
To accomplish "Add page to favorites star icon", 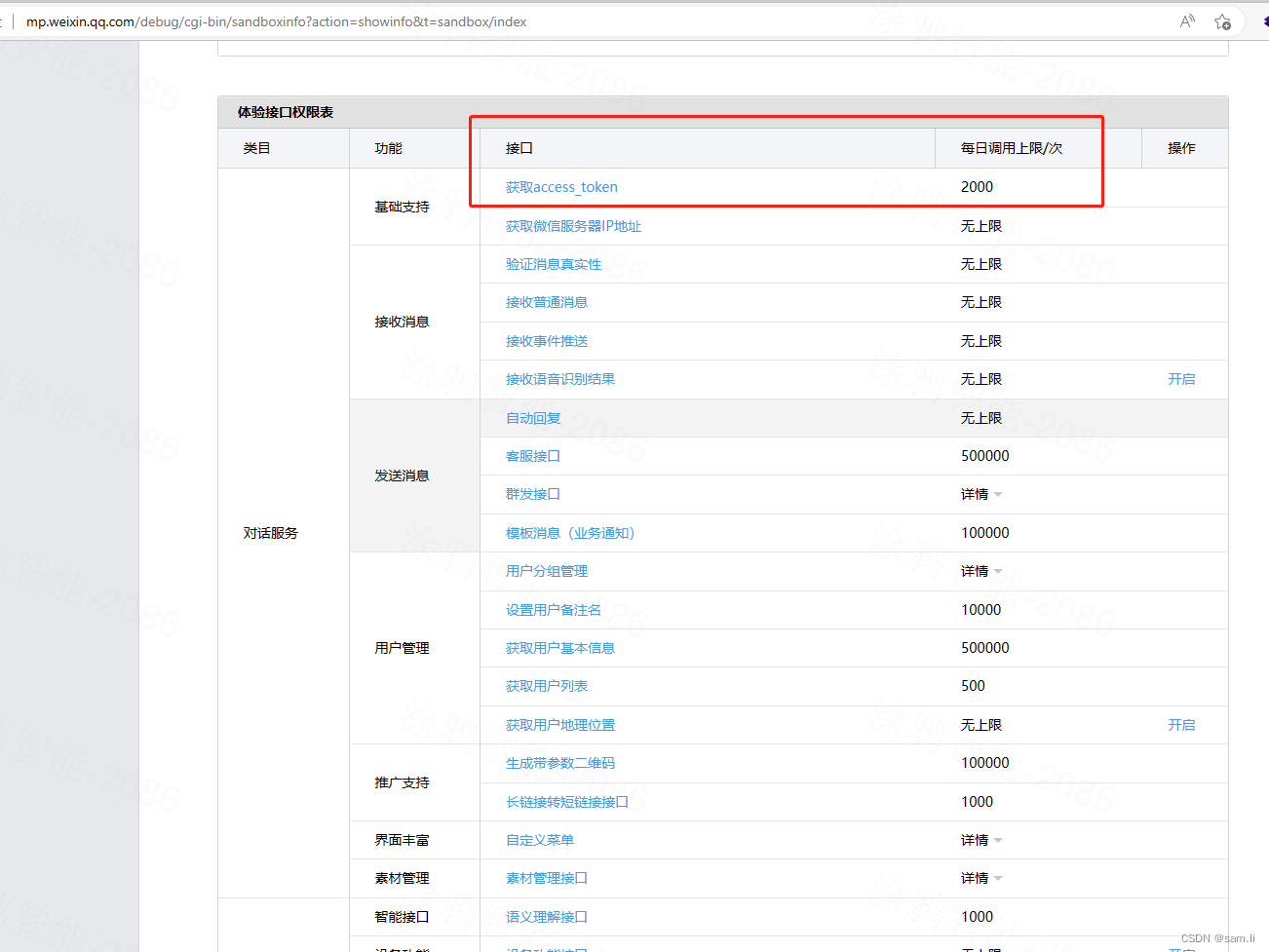I will click(1222, 21).
